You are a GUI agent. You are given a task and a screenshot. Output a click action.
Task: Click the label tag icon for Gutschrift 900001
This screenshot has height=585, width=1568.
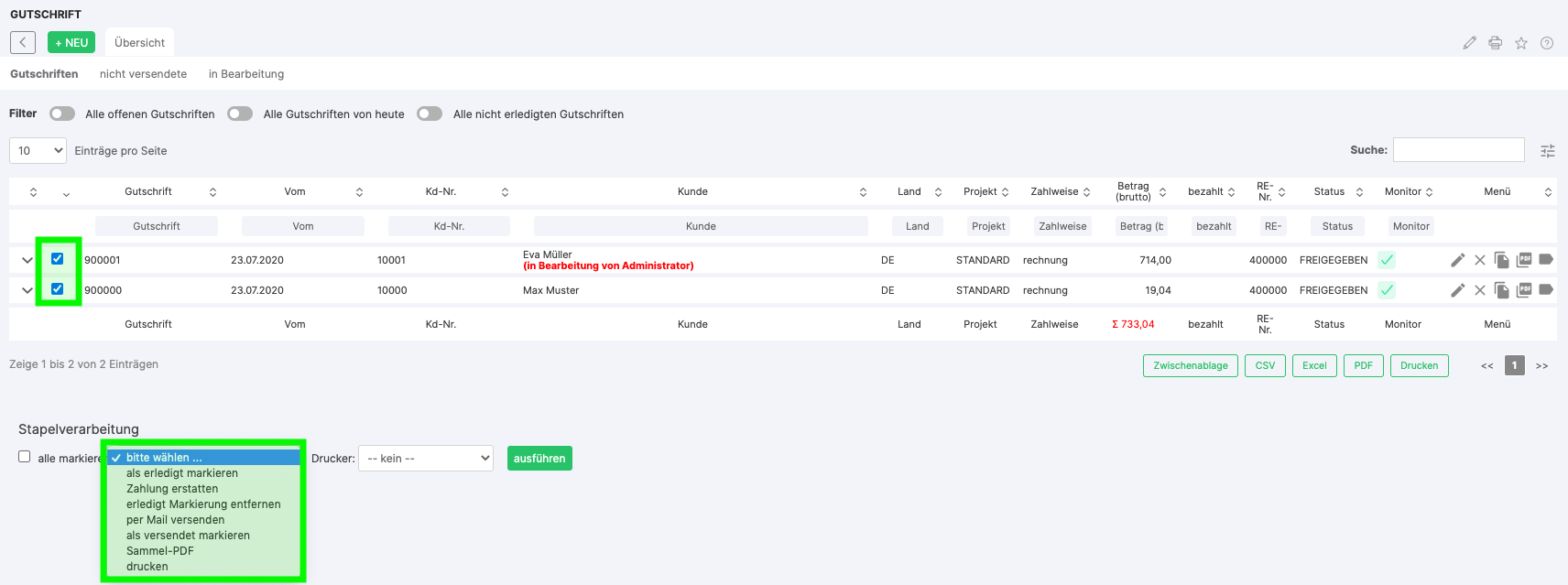pos(1546,260)
